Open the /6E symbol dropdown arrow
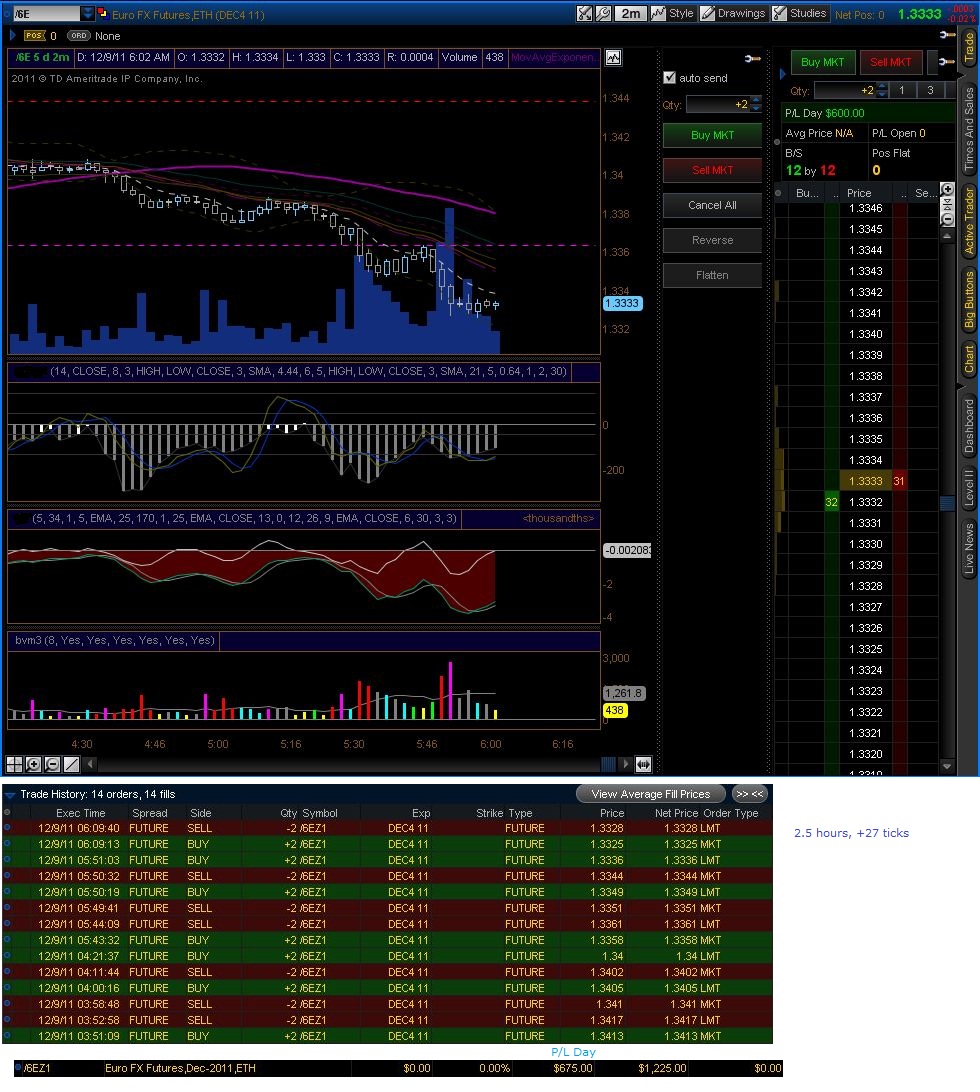Viewport: 980px width, 1092px height. [88, 13]
